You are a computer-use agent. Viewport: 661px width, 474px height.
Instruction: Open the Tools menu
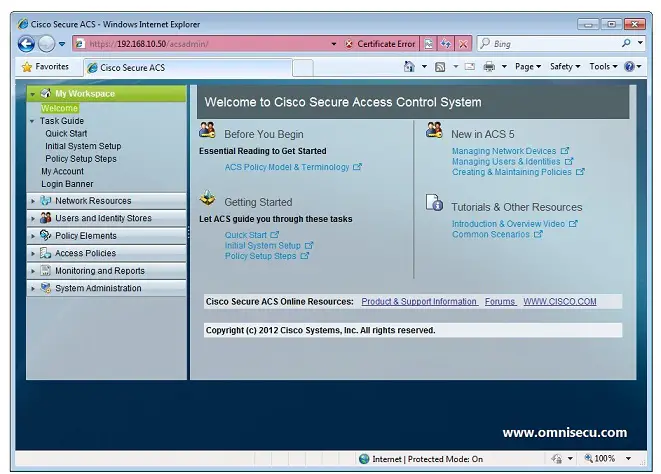pyautogui.click(x=603, y=67)
